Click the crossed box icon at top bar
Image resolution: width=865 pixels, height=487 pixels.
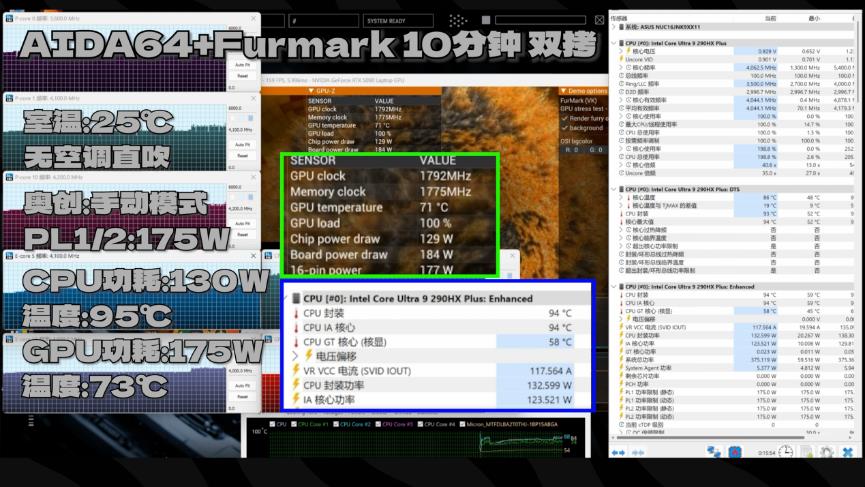point(599,20)
